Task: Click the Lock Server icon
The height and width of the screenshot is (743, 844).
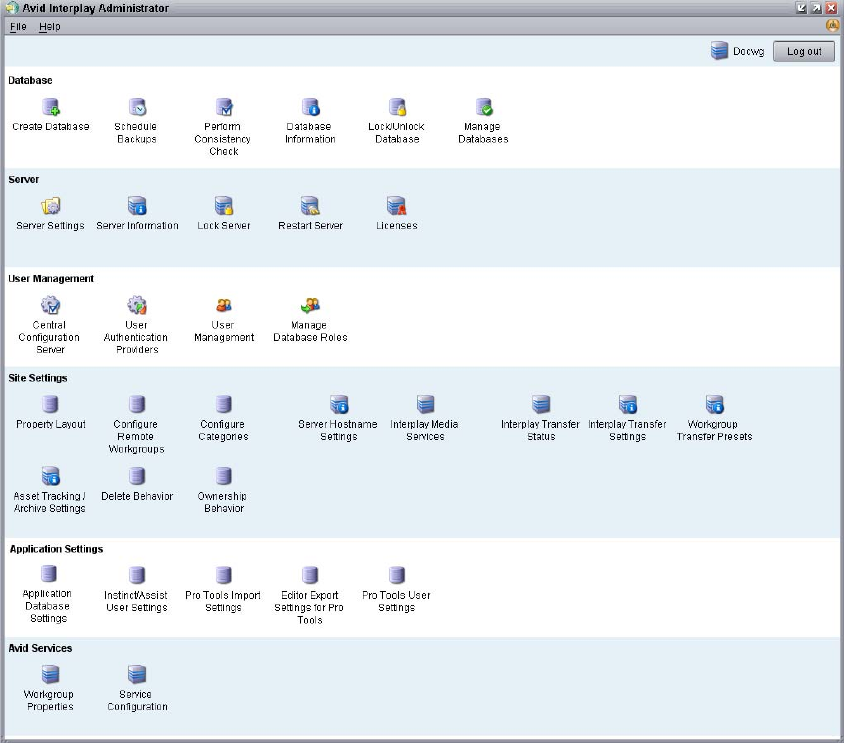Action: pyautogui.click(x=224, y=206)
